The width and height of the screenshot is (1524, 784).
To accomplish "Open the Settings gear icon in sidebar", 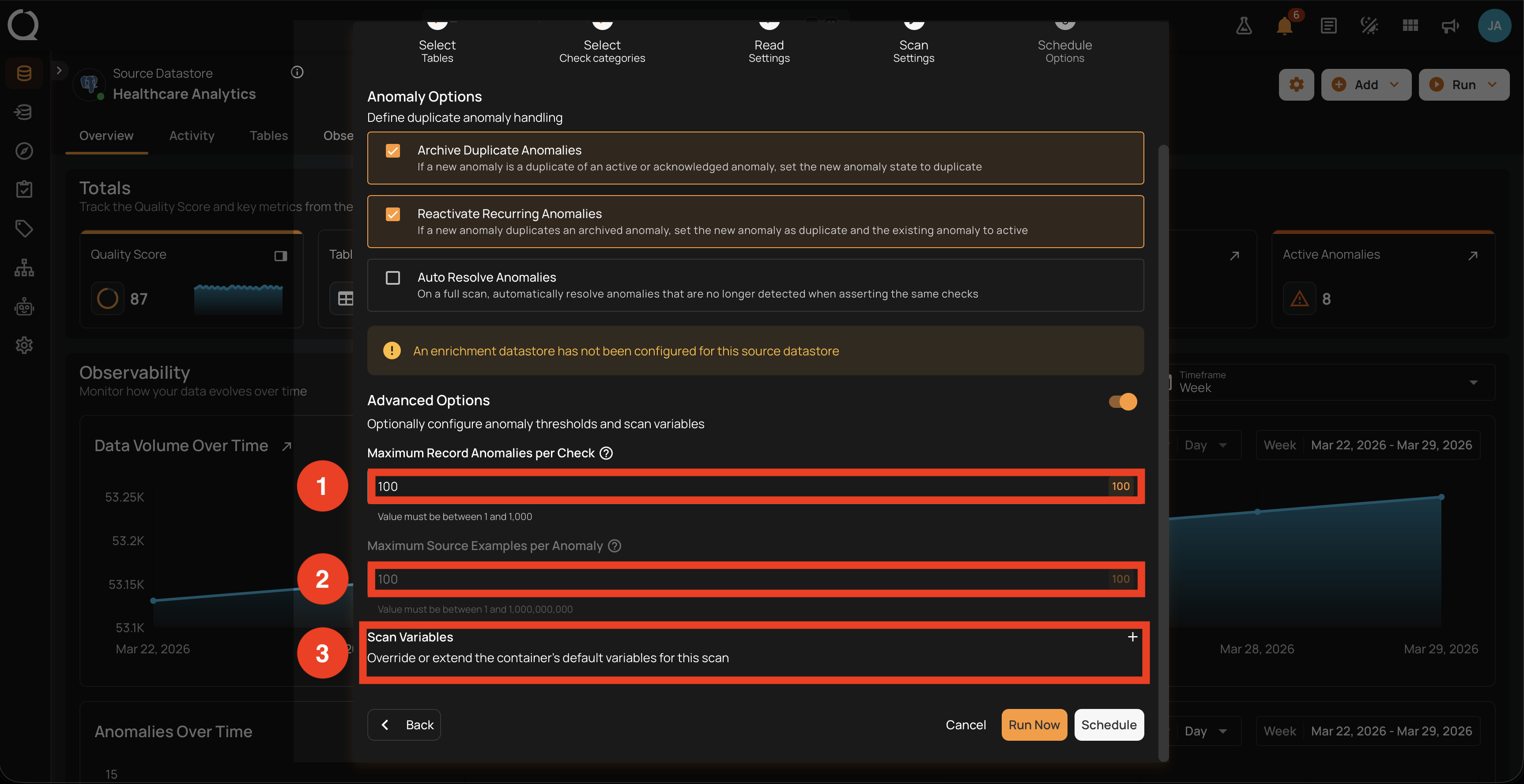I will (24, 345).
